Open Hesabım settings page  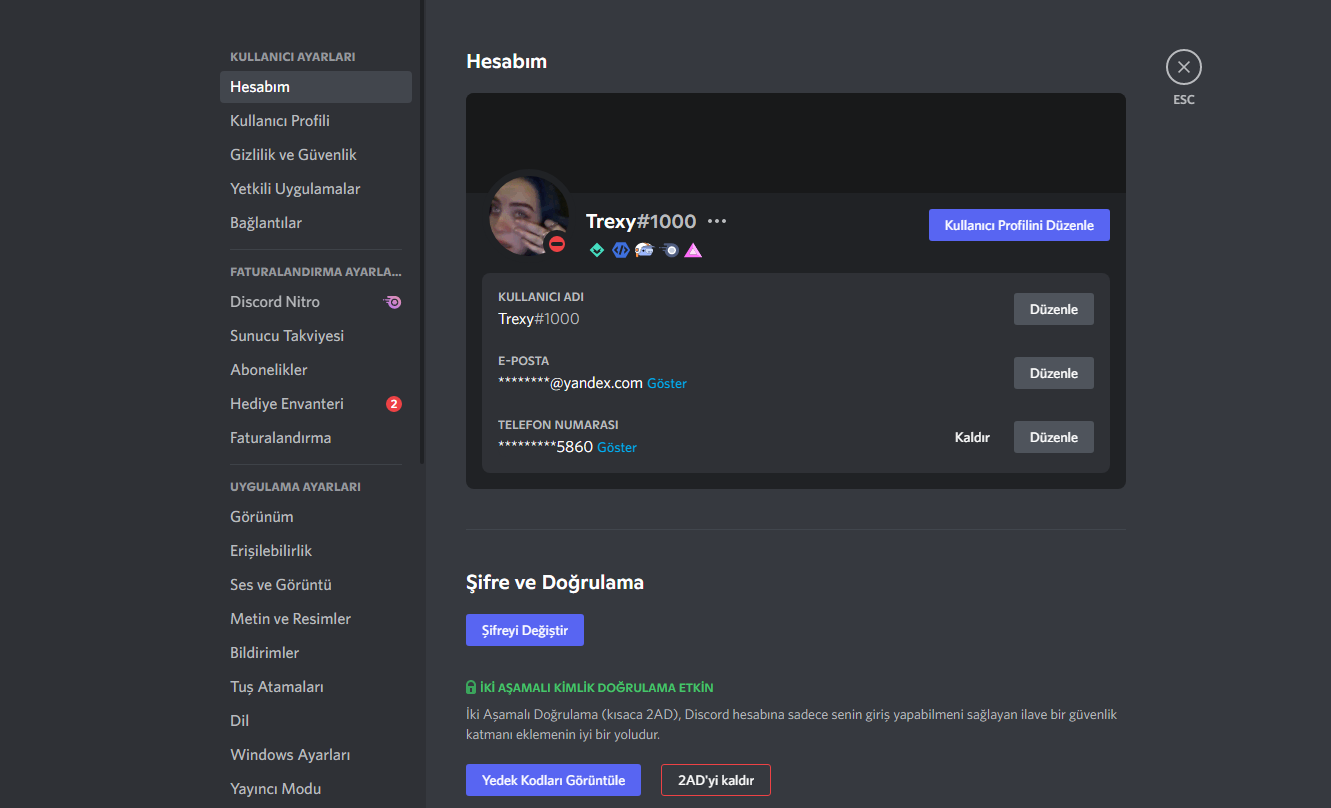coord(316,87)
